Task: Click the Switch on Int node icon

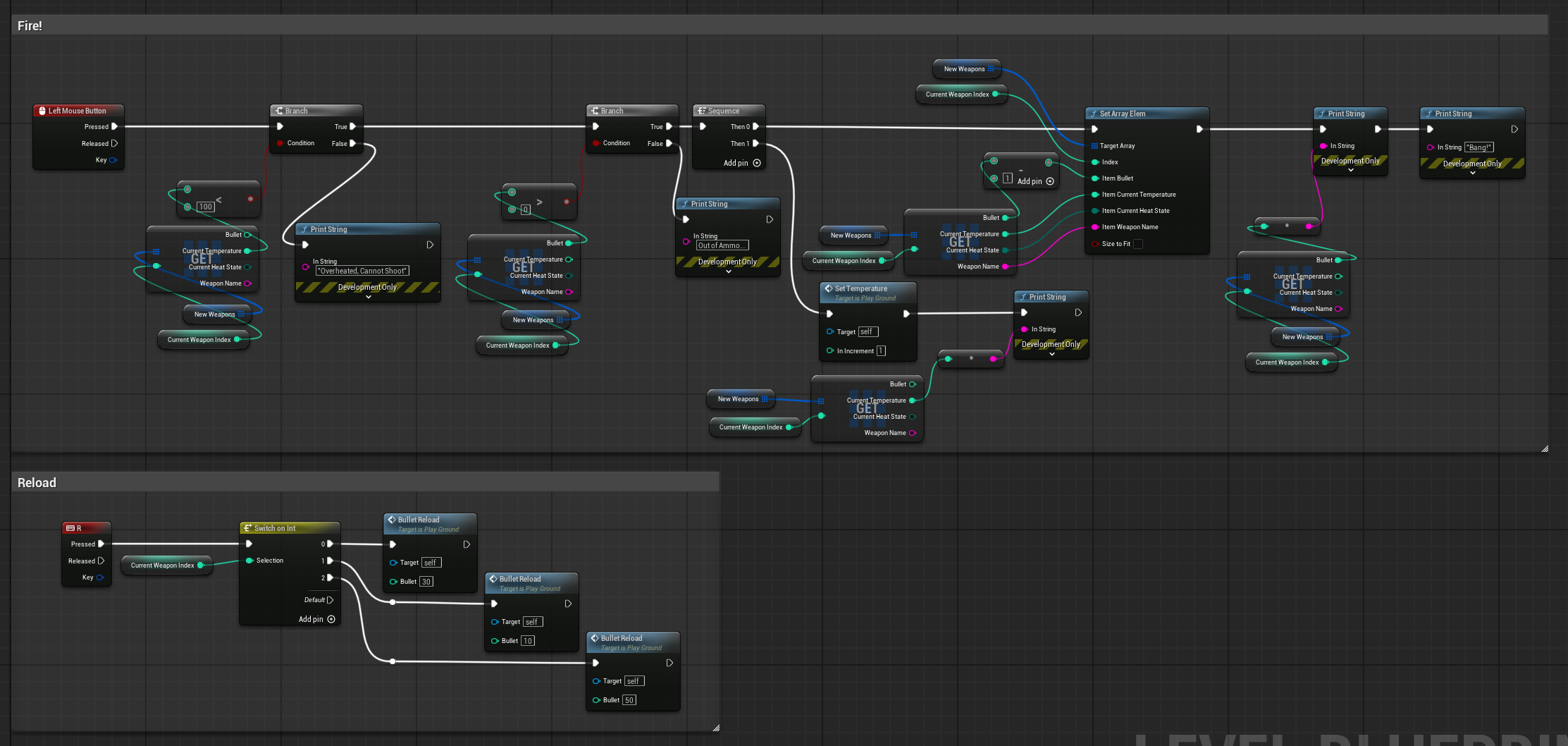Action: pyautogui.click(x=247, y=528)
